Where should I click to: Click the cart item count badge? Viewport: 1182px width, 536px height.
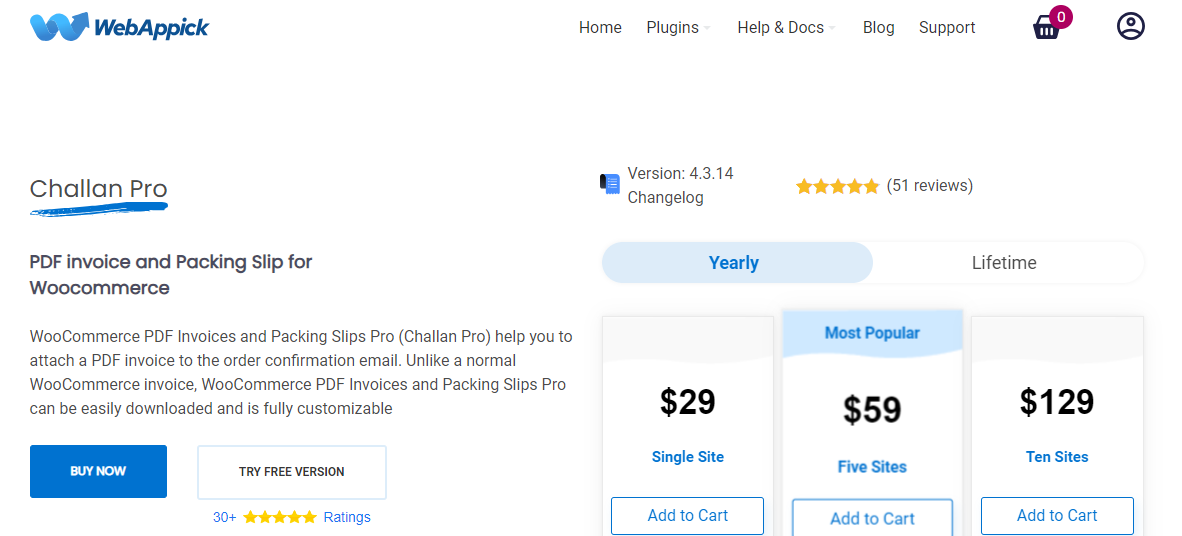click(x=1061, y=16)
